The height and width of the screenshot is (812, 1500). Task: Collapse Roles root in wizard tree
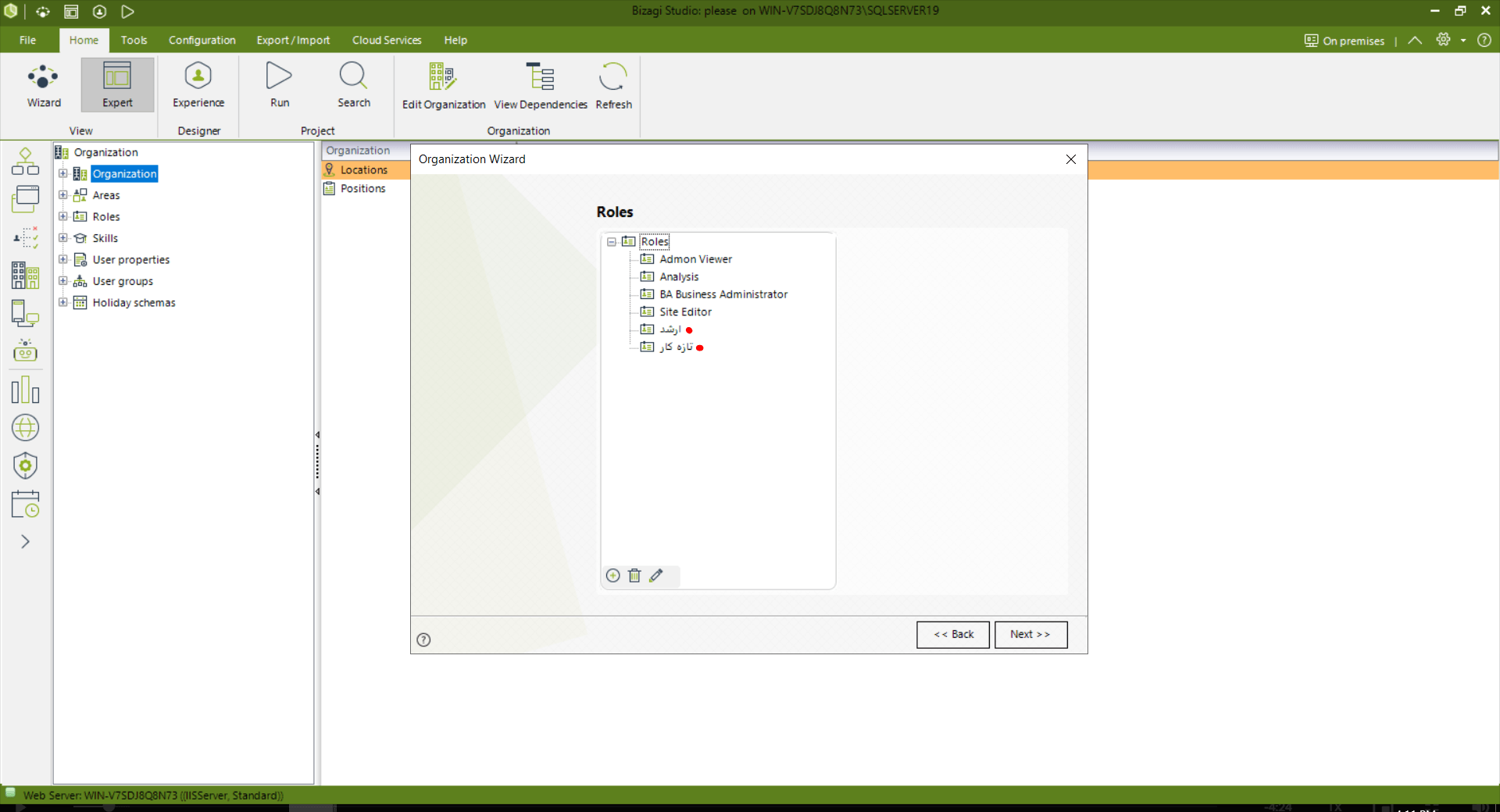tap(612, 242)
